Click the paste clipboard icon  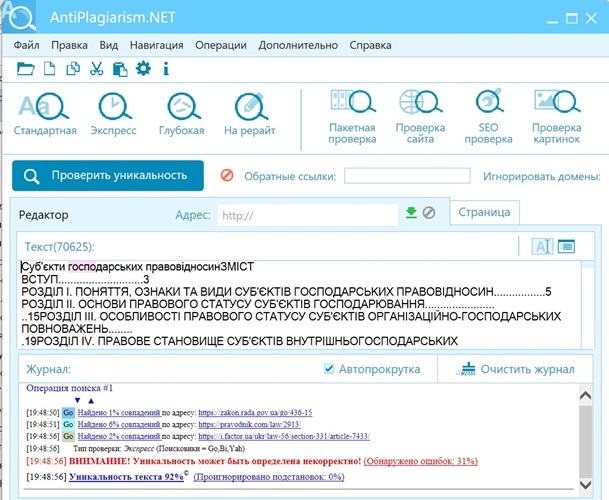tap(120, 70)
